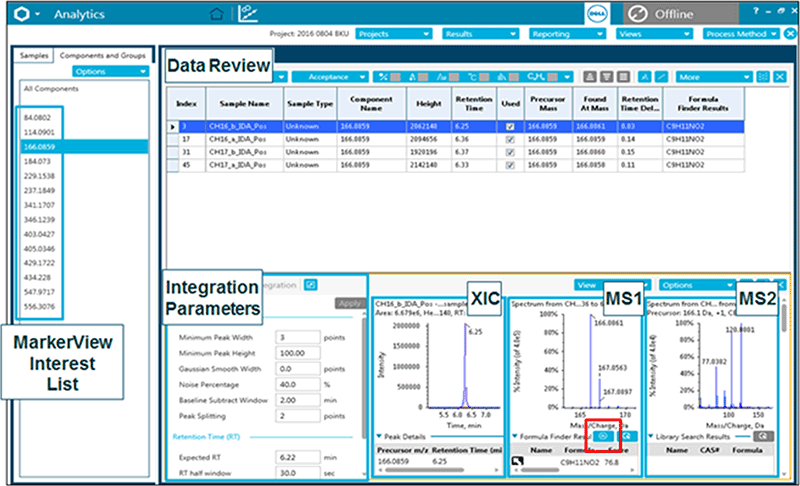This screenshot has height=486, width=800.
Task: Collapse the Library Search Results section
Action: pyautogui.click(x=651, y=436)
